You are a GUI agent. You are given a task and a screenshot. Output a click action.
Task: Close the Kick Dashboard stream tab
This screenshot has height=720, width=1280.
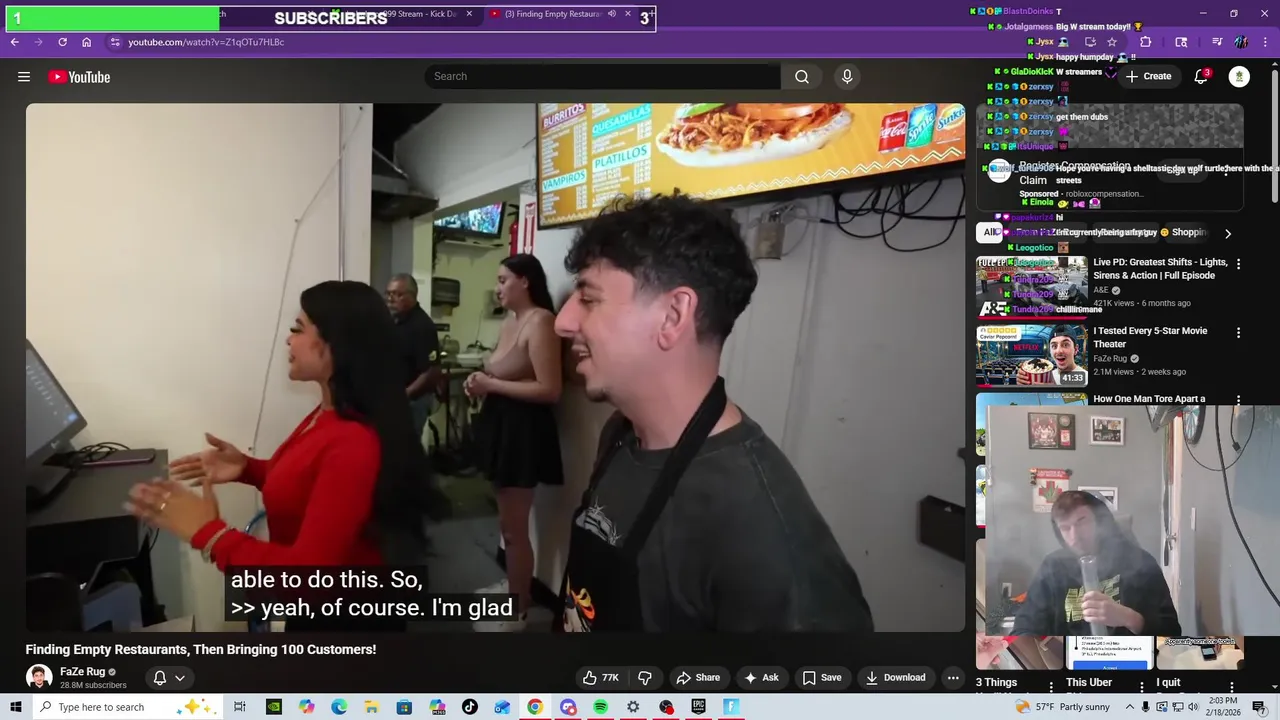tap(469, 14)
